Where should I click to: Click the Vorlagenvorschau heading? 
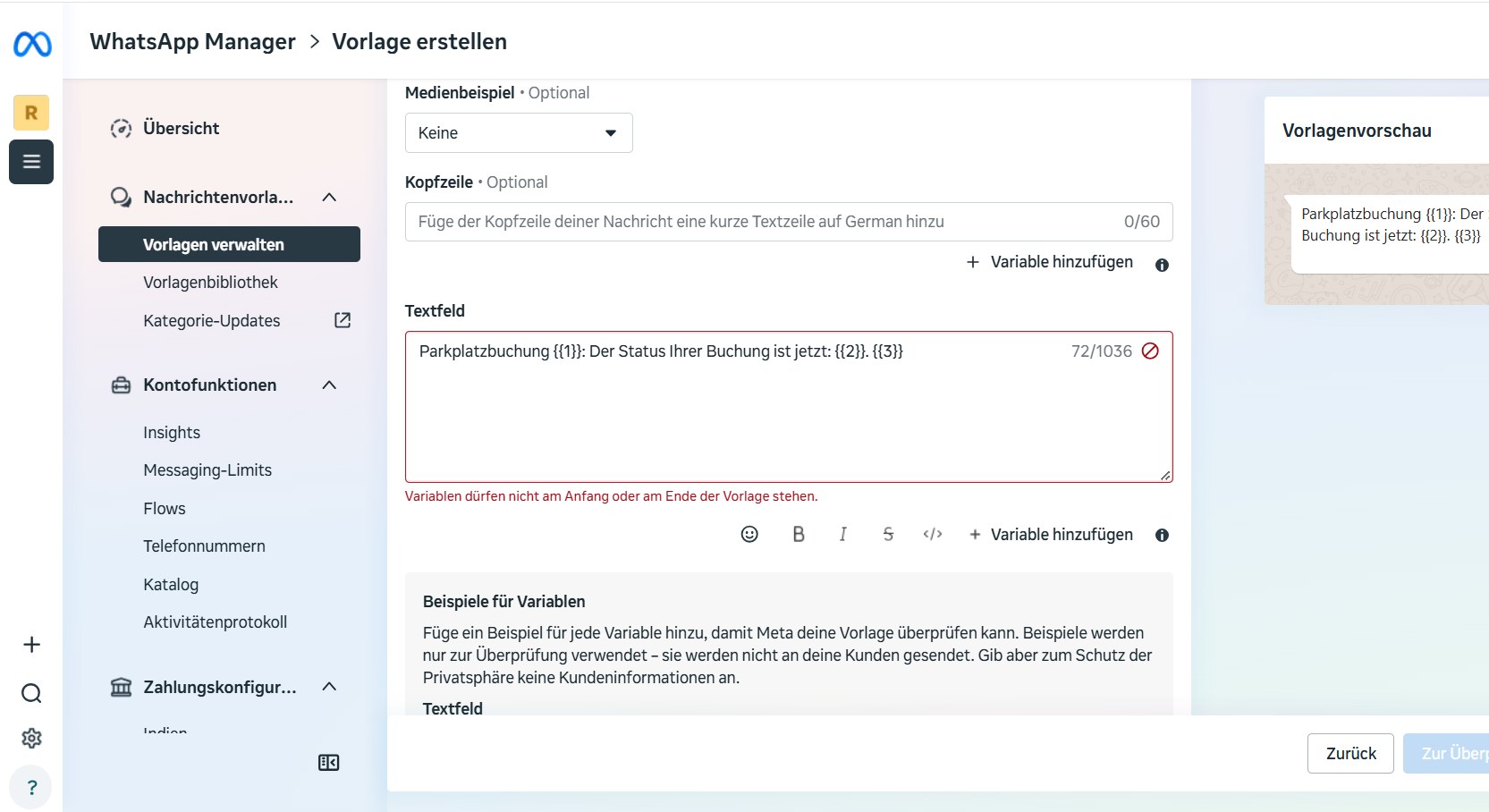pyautogui.click(x=1357, y=131)
